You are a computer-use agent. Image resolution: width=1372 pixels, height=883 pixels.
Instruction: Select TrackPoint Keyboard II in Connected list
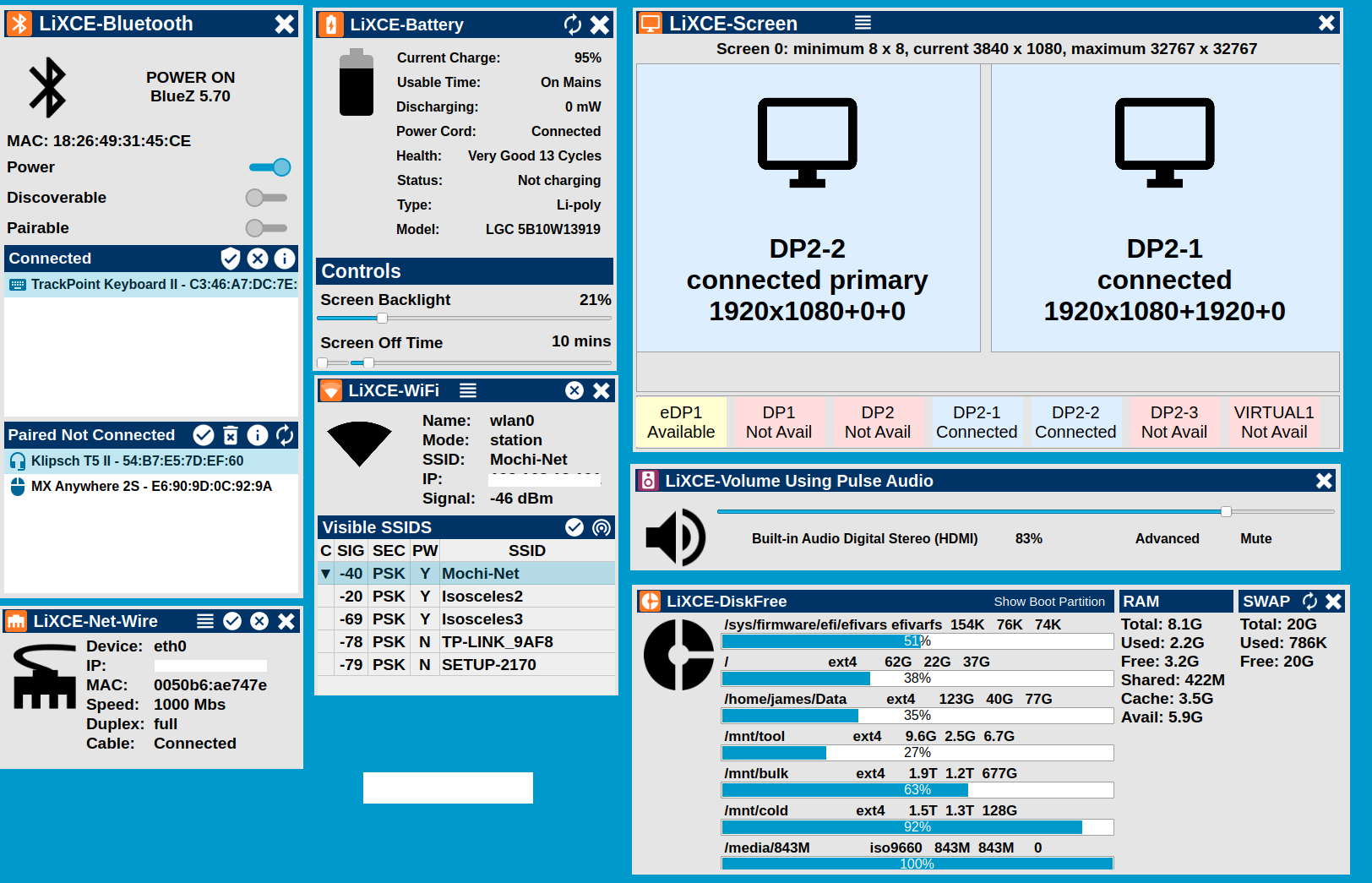pyautogui.click(x=152, y=285)
